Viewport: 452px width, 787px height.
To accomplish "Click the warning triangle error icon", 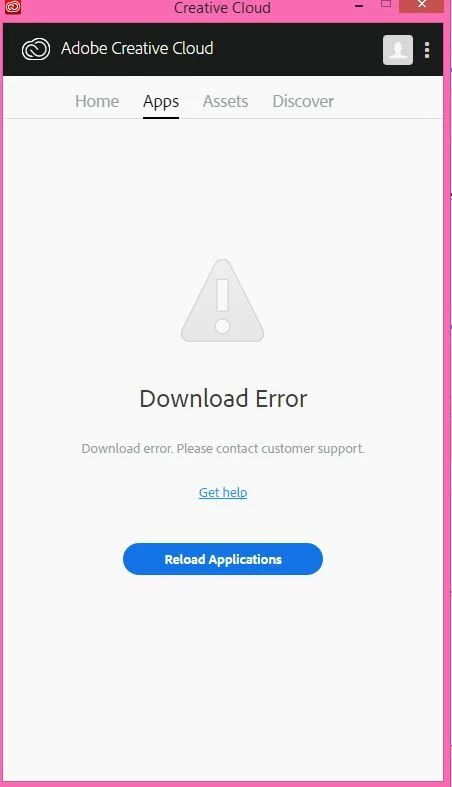I will 222,301.
